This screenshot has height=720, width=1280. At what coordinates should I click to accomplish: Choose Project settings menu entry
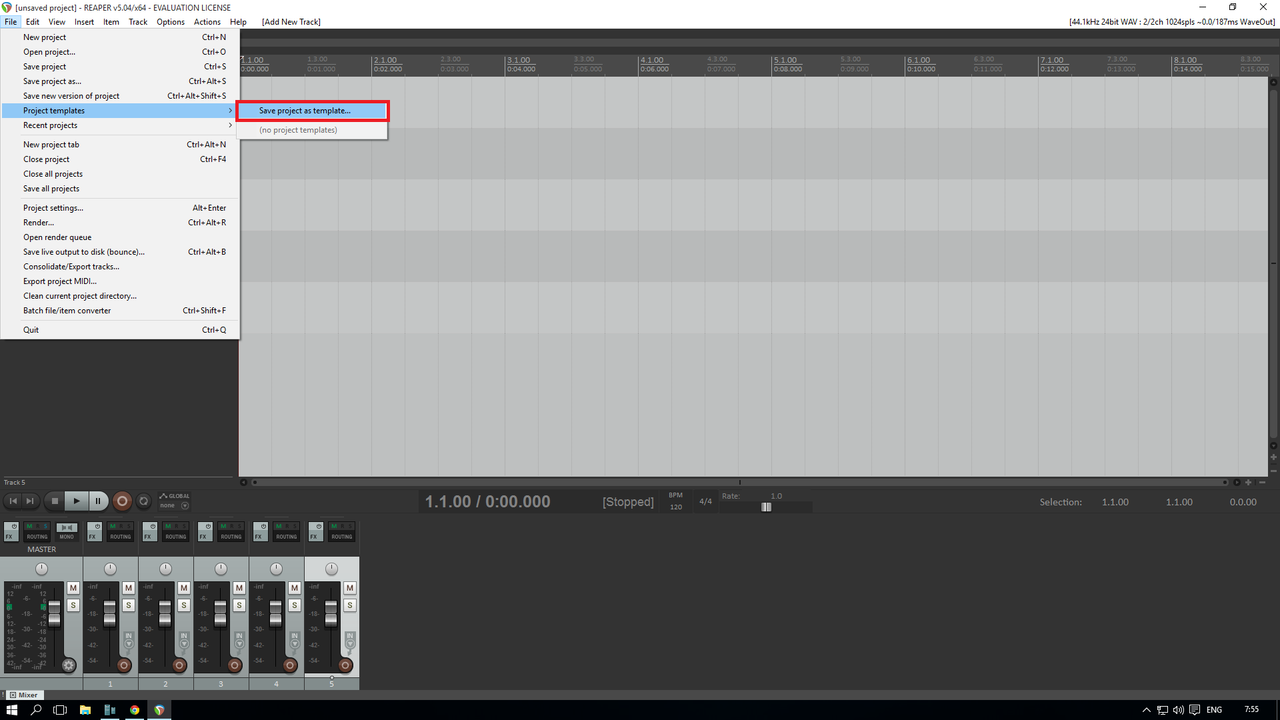point(120,208)
